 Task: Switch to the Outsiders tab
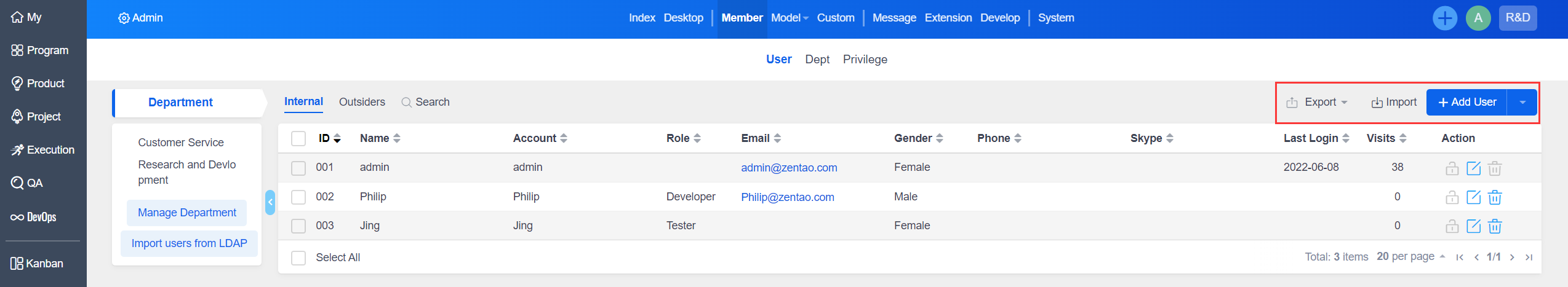pyautogui.click(x=362, y=102)
